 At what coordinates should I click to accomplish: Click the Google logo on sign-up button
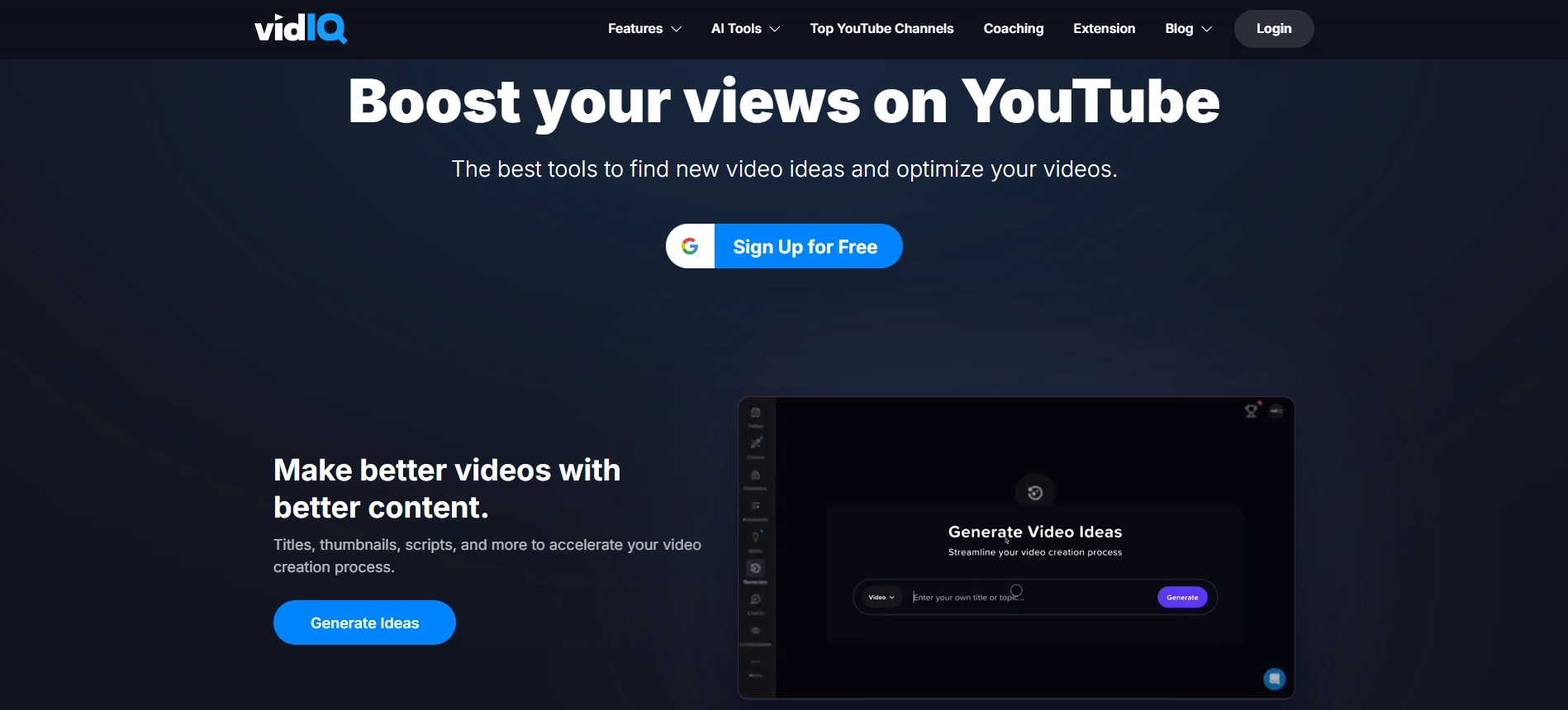[x=690, y=246]
